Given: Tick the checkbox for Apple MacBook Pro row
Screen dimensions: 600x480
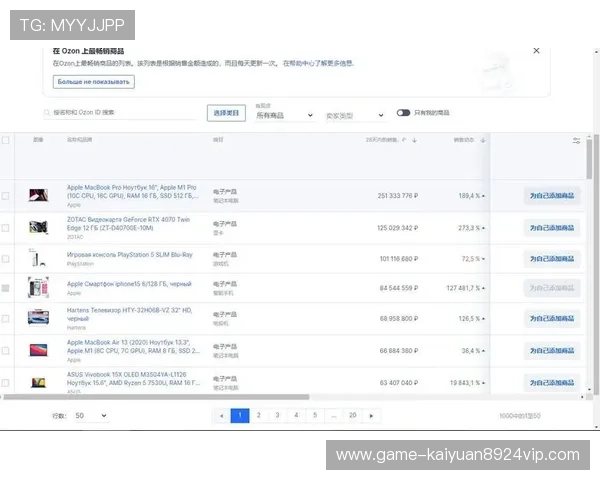Looking at the screenshot, I should pos(6,196).
